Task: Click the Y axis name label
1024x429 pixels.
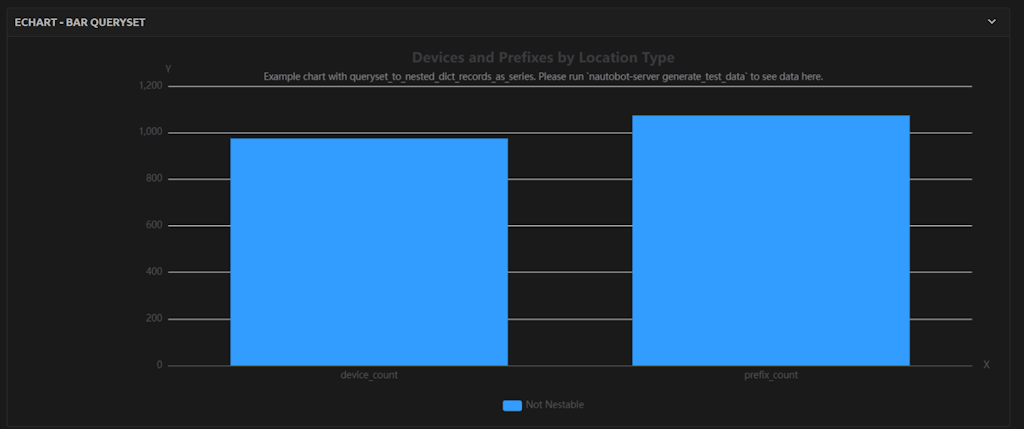Action: pyautogui.click(x=168, y=68)
